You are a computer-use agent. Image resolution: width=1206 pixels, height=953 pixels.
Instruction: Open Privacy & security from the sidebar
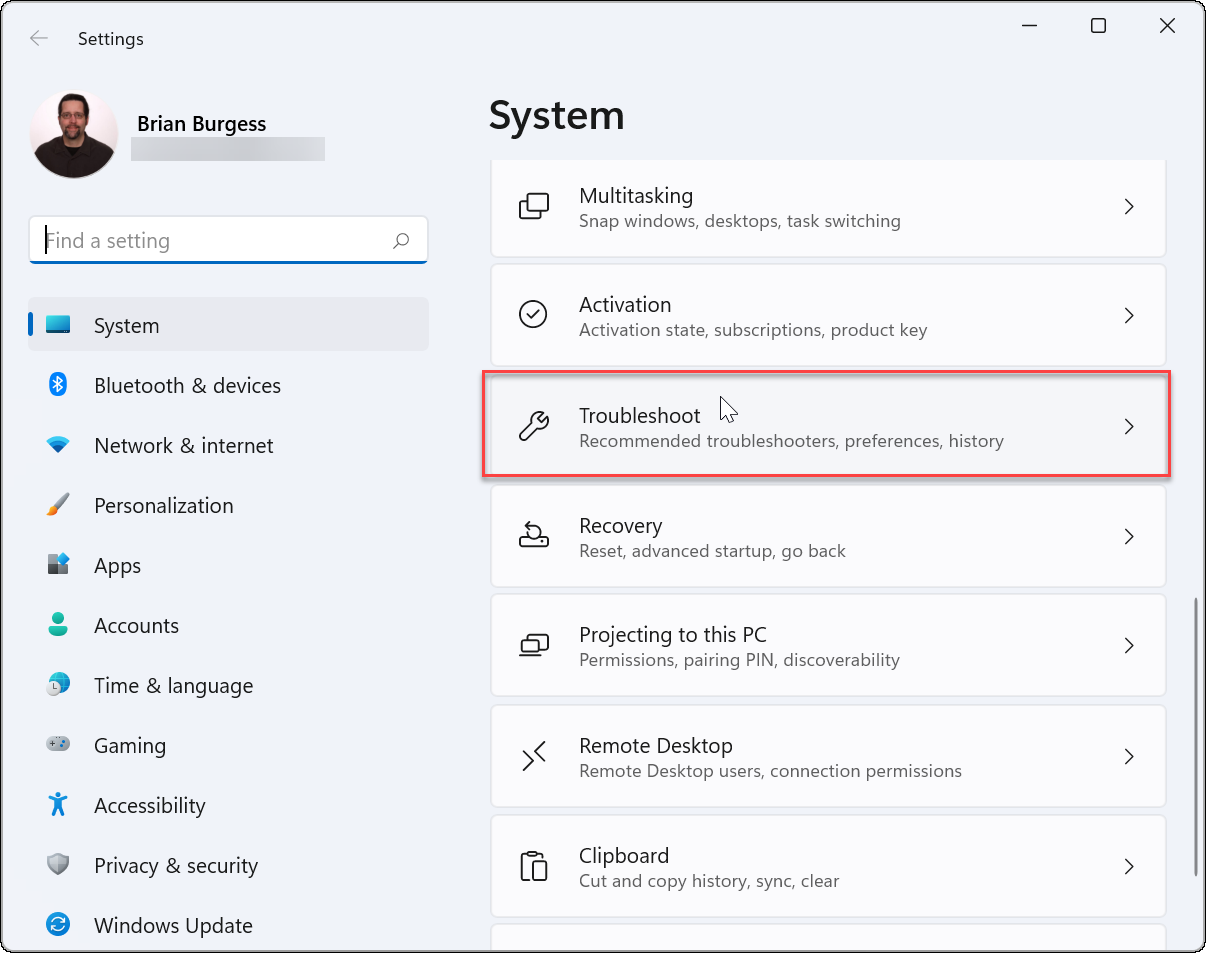click(176, 865)
